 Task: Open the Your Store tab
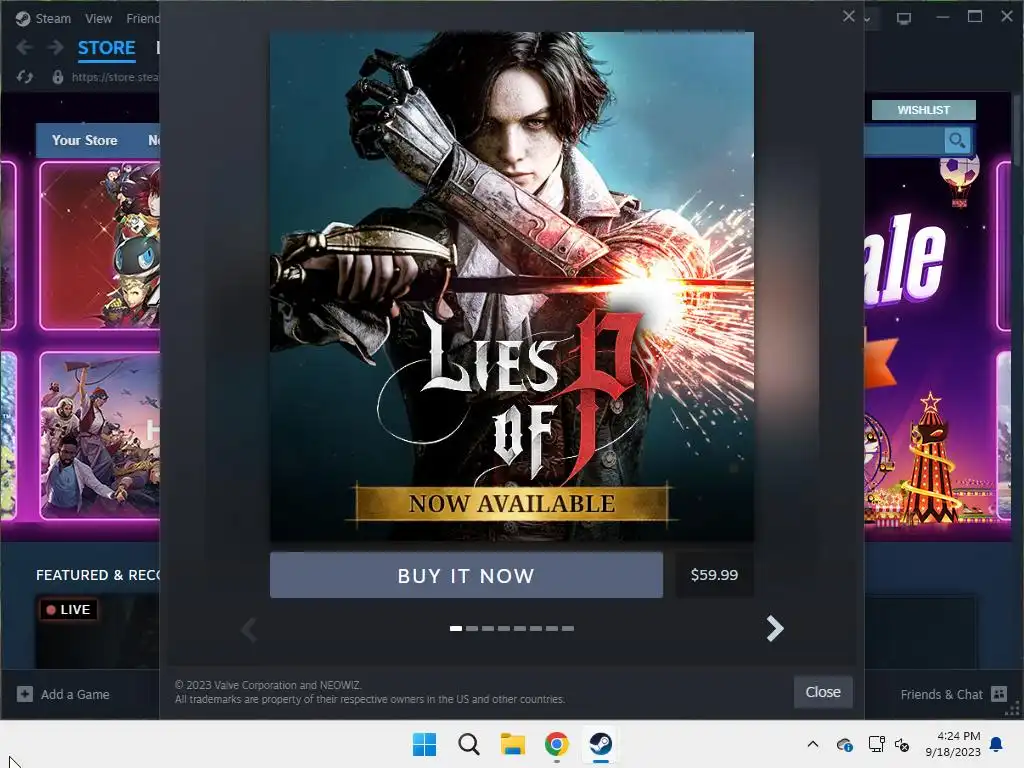point(85,140)
